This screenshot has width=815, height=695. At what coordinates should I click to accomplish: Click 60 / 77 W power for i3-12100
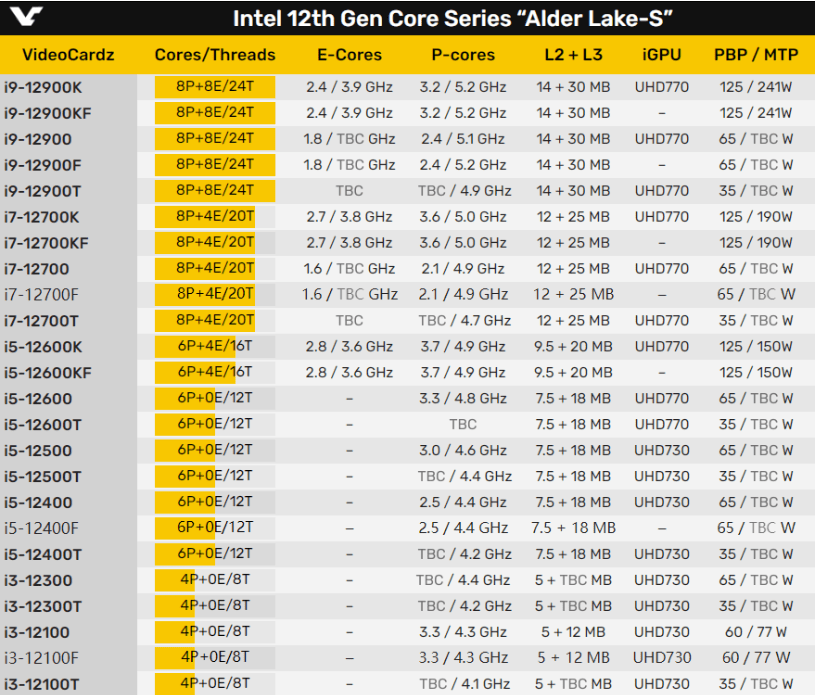(756, 633)
